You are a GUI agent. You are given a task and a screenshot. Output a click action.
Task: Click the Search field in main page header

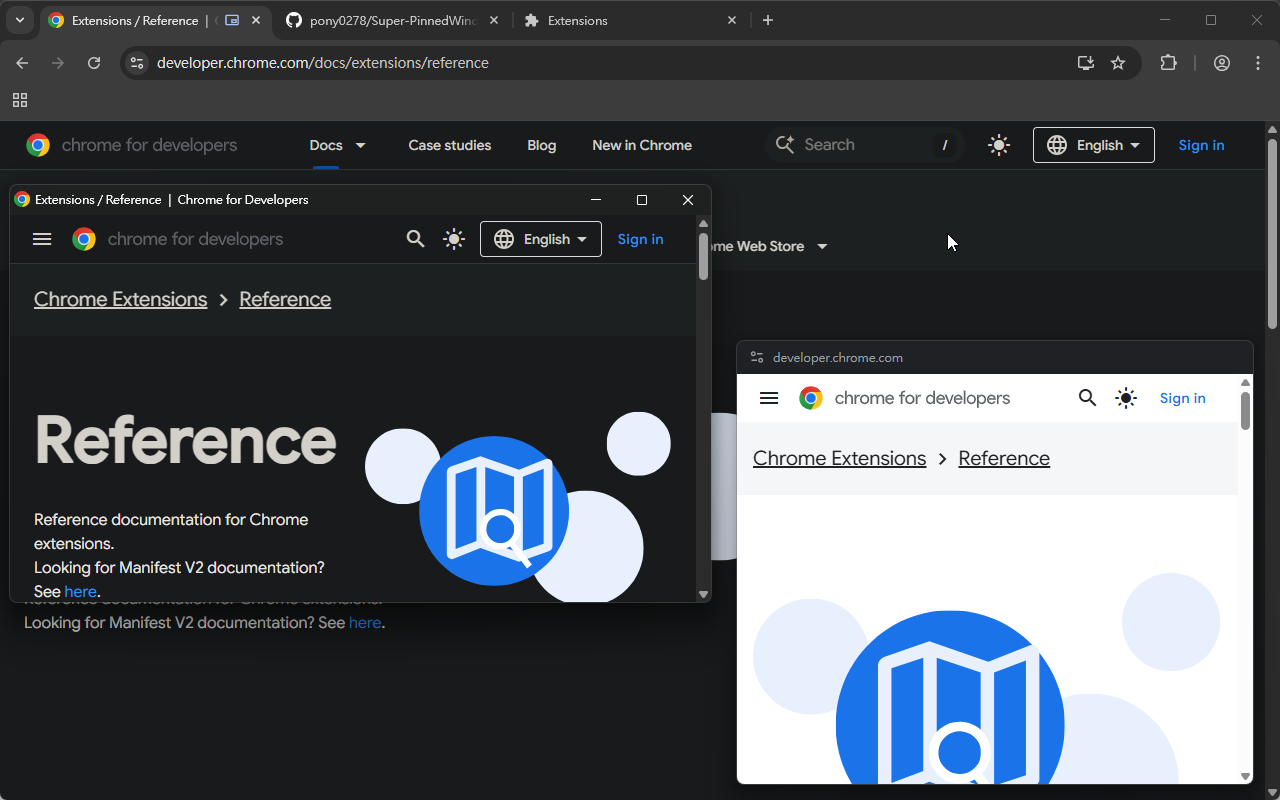864,145
